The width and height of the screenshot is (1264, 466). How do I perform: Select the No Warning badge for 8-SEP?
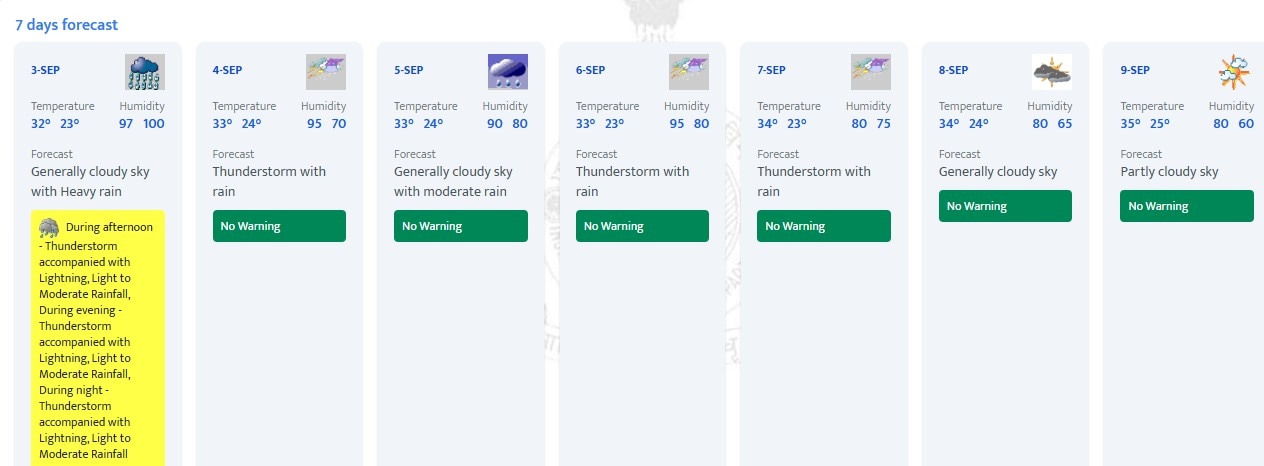[1005, 206]
